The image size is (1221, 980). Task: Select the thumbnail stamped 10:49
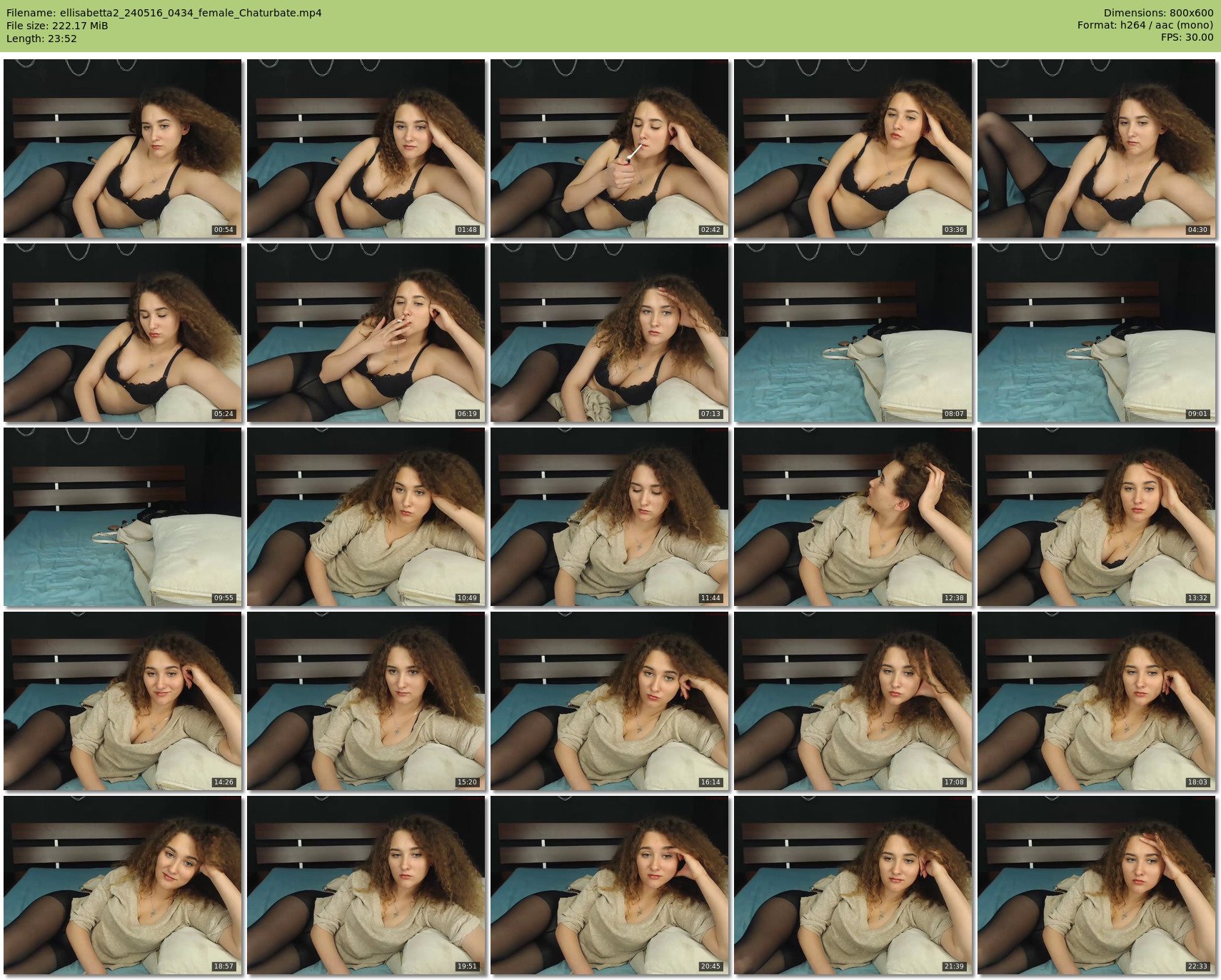pos(366,517)
